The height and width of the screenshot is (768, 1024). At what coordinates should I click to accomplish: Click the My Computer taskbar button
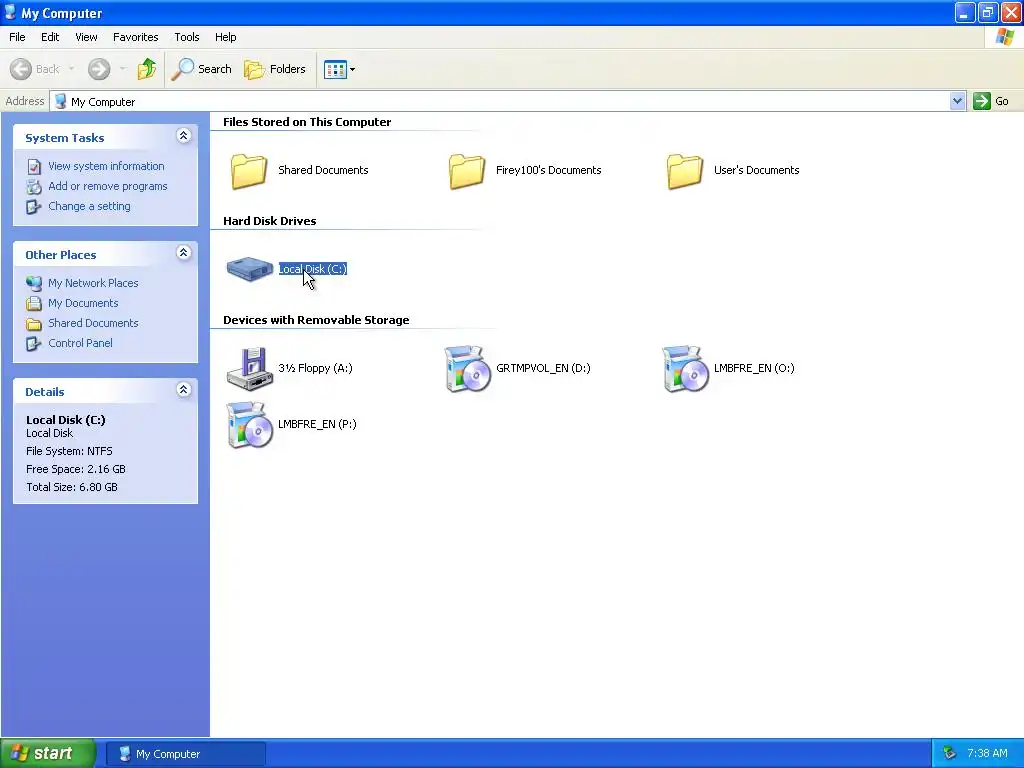tap(185, 754)
